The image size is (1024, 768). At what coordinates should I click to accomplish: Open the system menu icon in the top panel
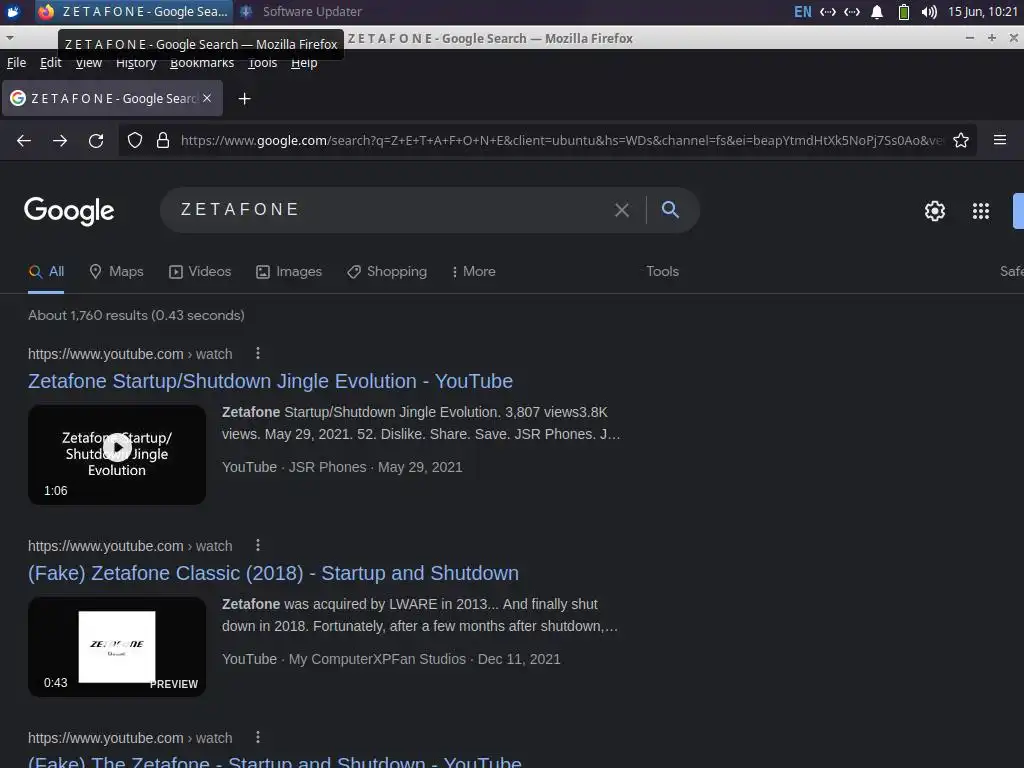click(14, 12)
